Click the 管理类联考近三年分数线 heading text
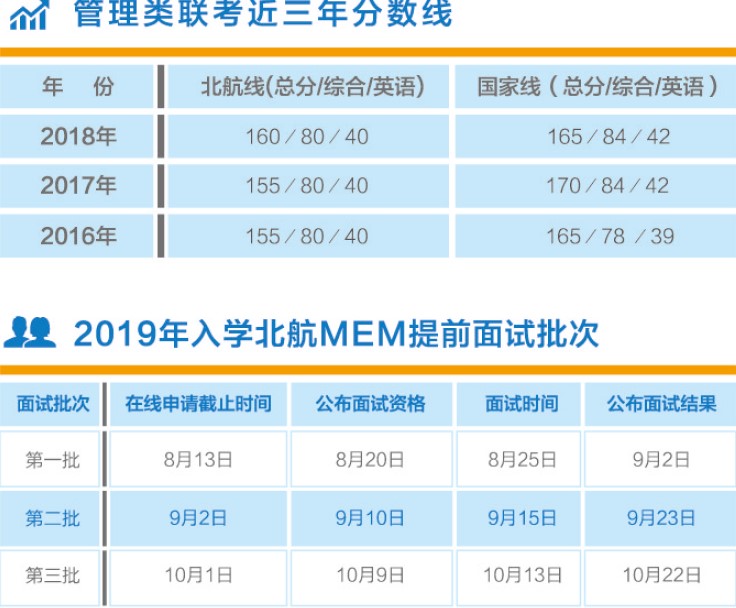The height and width of the screenshot is (608, 736). pyautogui.click(x=263, y=15)
